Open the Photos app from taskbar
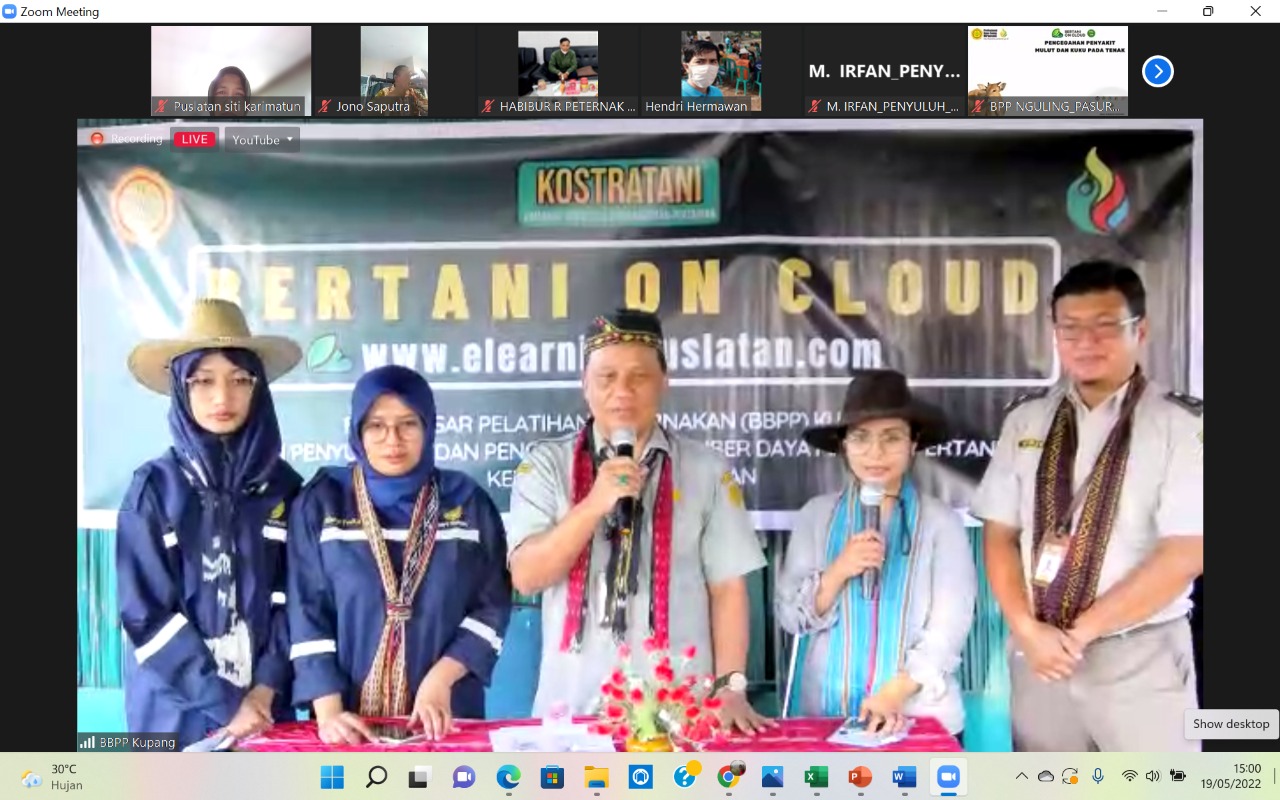The width and height of the screenshot is (1280, 800). [772, 777]
